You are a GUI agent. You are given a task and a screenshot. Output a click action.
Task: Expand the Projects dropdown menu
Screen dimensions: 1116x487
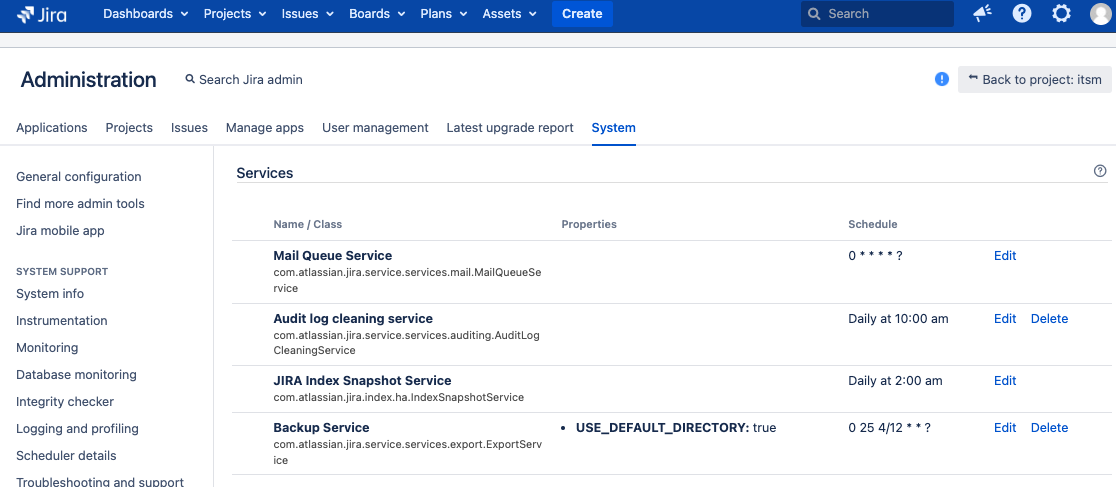pos(235,14)
